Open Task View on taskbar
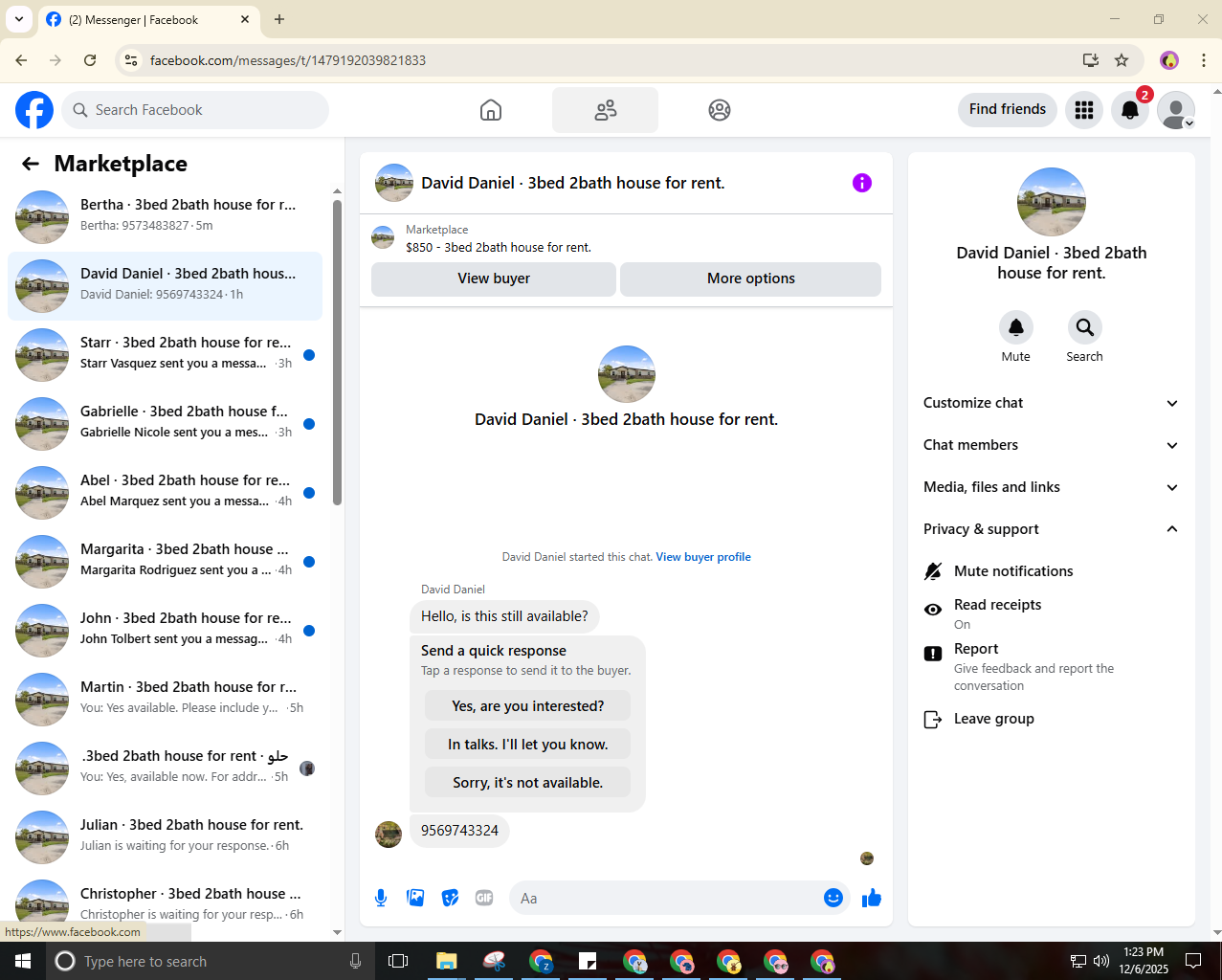 (x=398, y=961)
